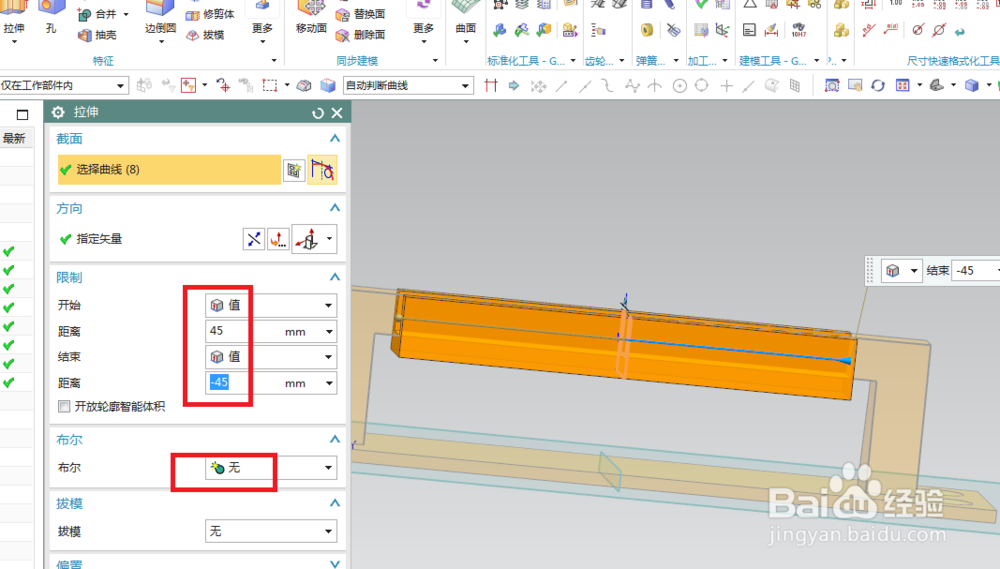Click the extrude dialog gear settings icon
The image size is (1000, 569).
[x=58, y=112]
